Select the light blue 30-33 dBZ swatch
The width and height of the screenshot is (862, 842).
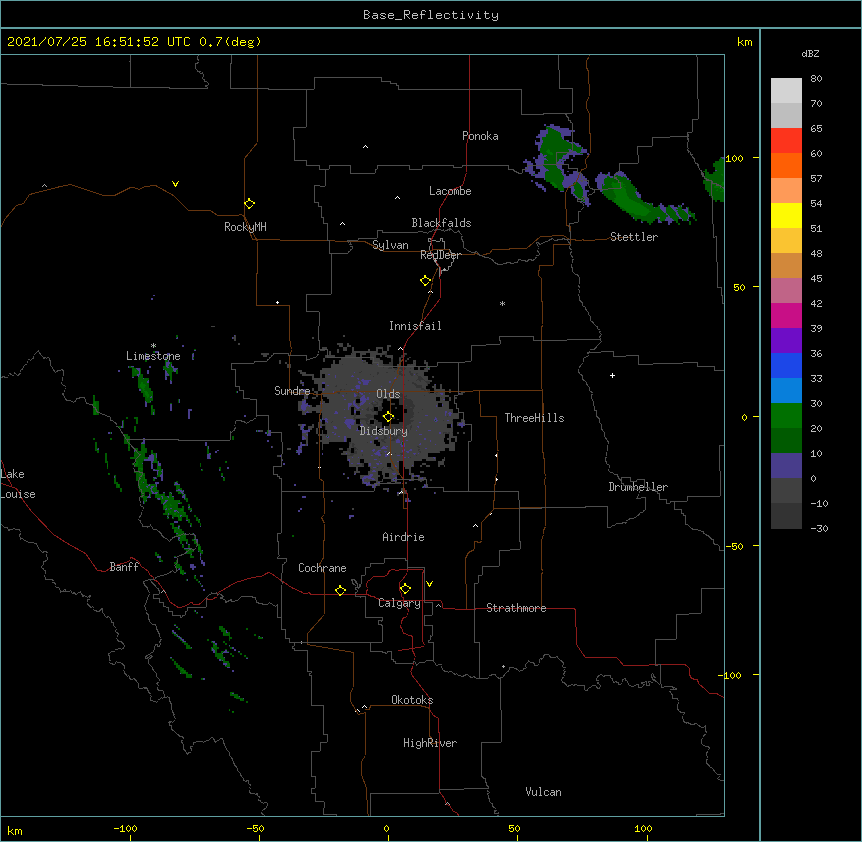coord(786,391)
